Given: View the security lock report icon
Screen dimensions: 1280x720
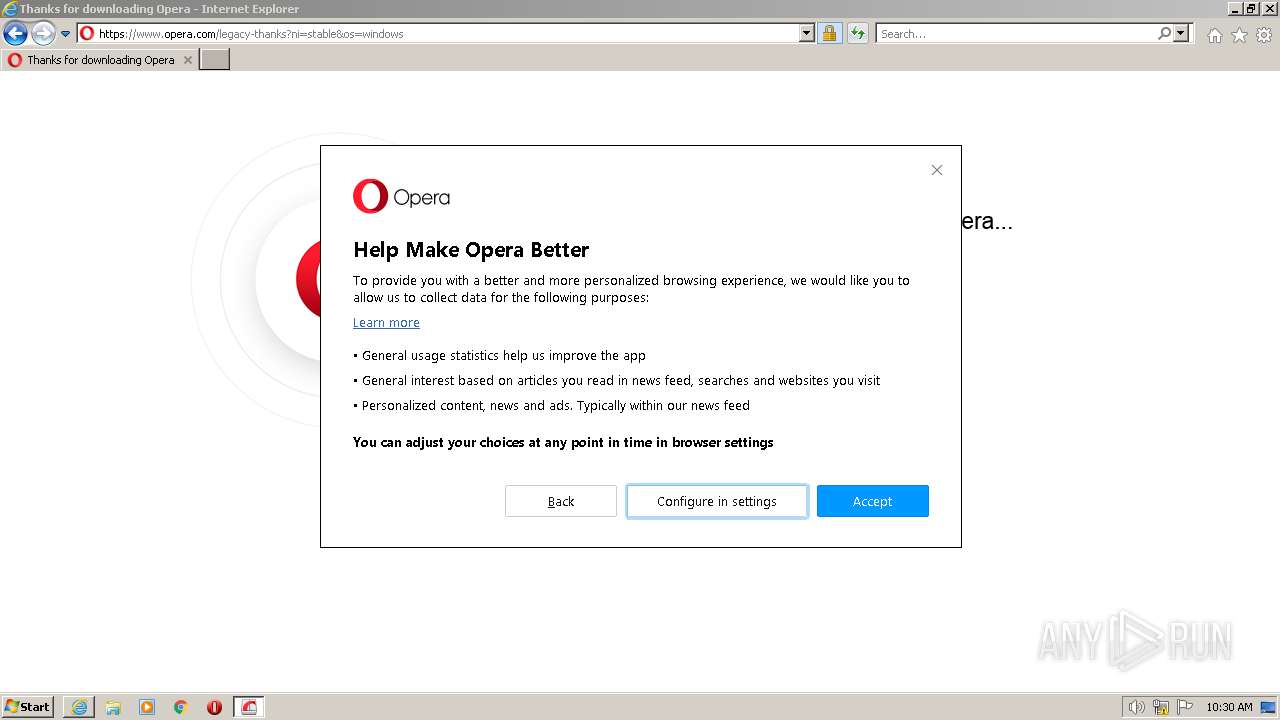Looking at the screenshot, I should 829,34.
